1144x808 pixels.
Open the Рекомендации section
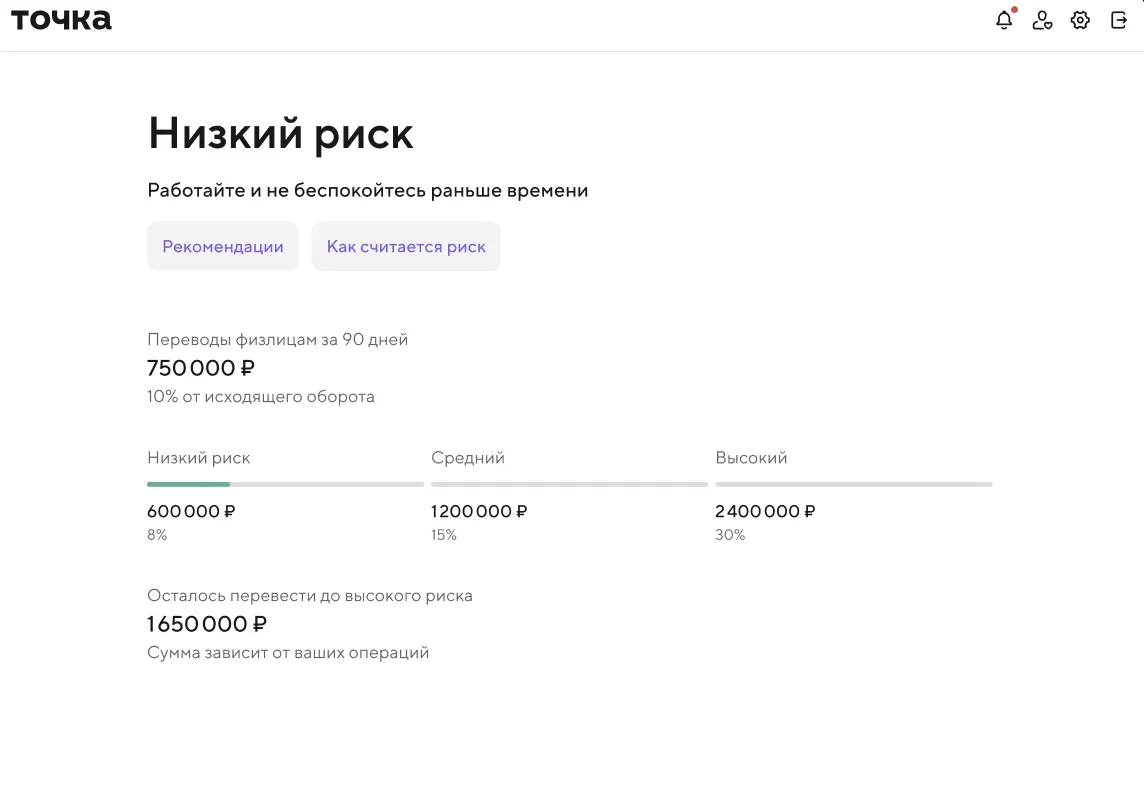click(x=223, y=247)
